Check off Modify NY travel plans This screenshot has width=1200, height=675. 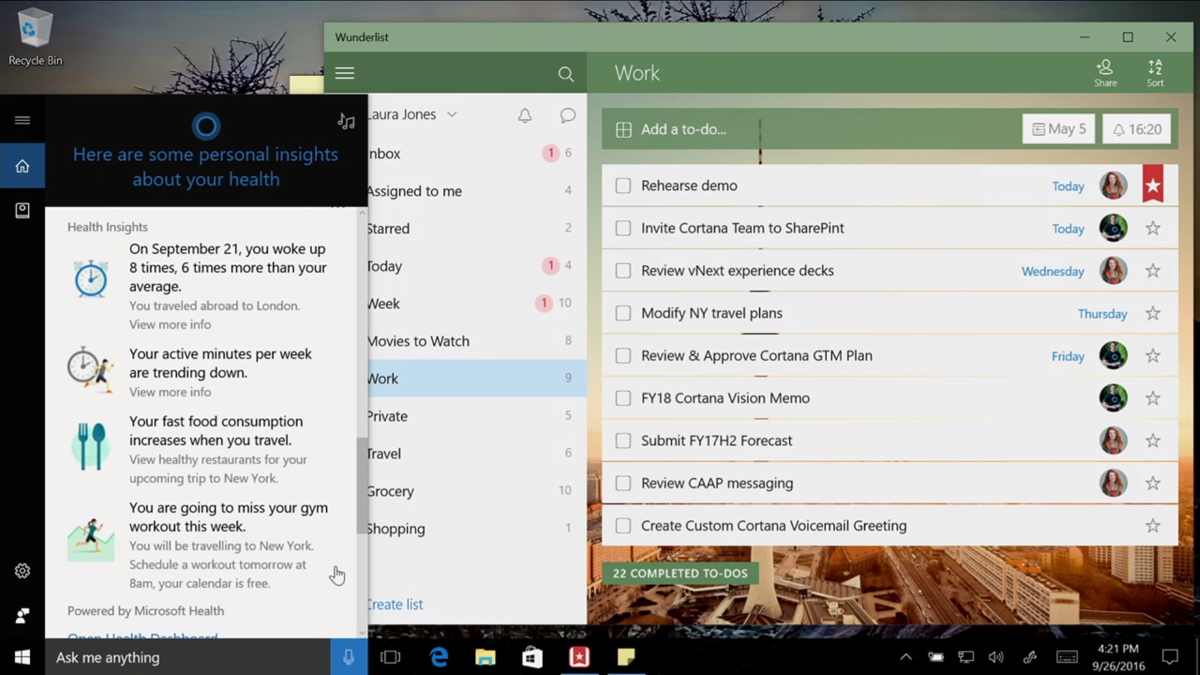tap(623, 313)
